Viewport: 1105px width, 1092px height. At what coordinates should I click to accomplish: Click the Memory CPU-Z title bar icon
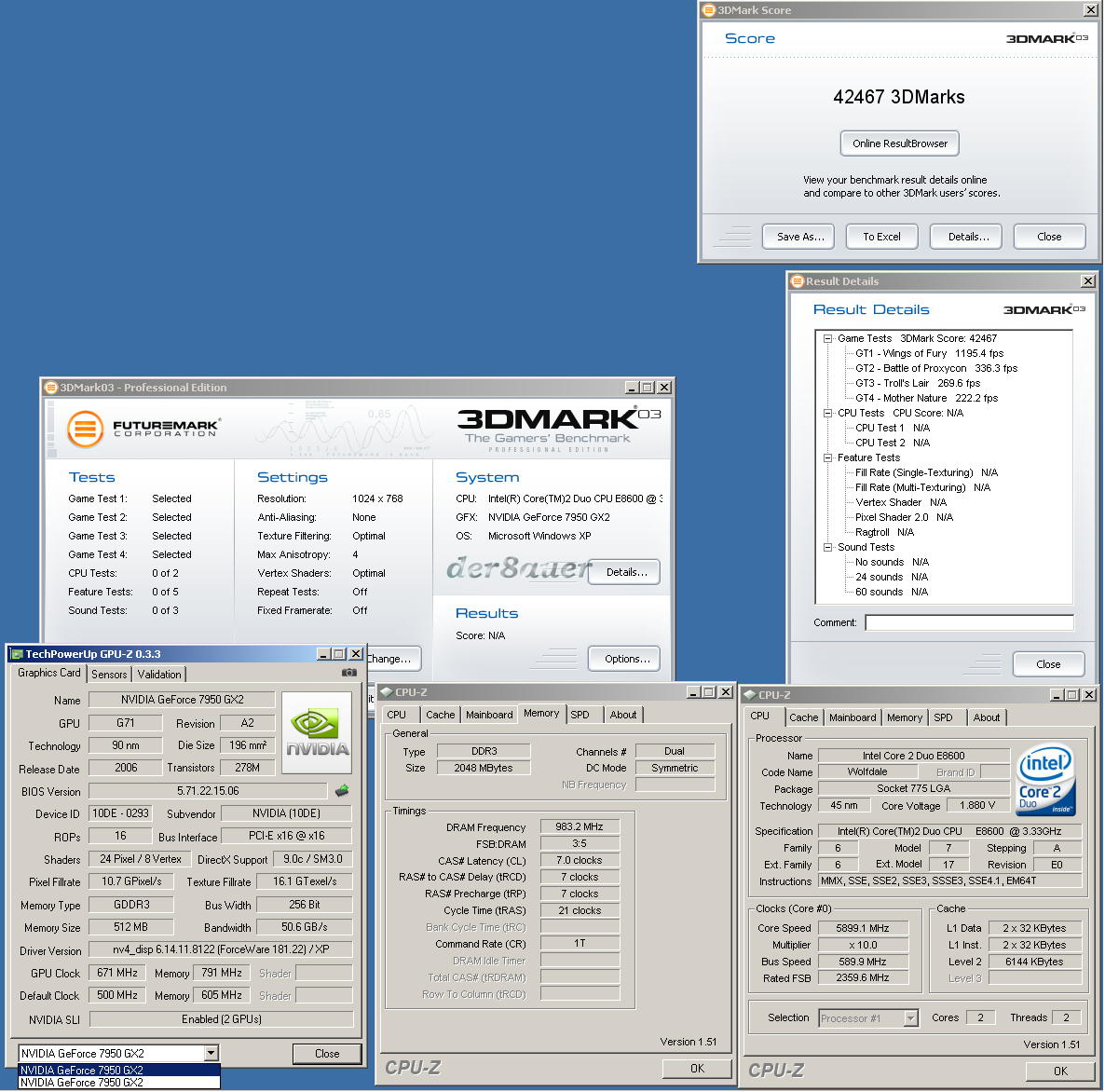click(x=386, y=692)
